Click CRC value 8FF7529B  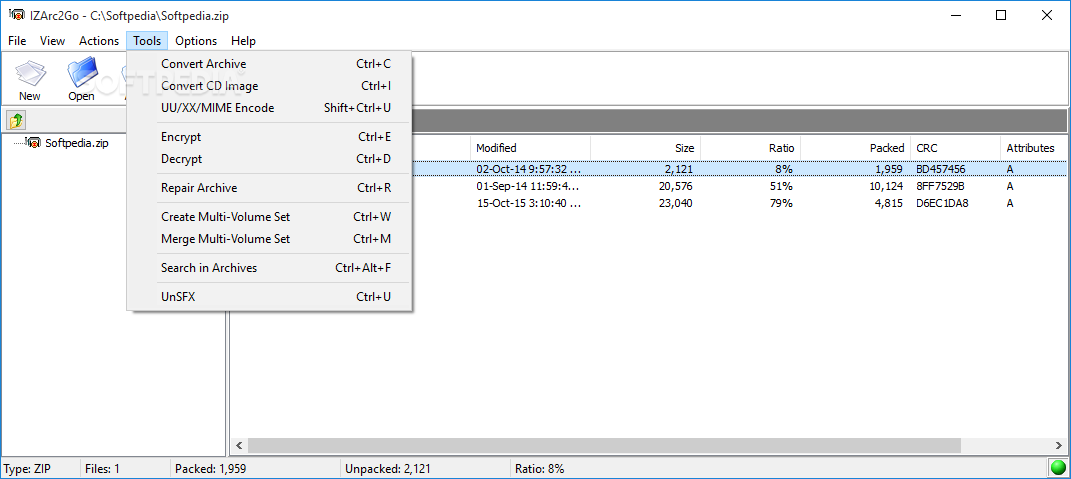pos(943,186)
